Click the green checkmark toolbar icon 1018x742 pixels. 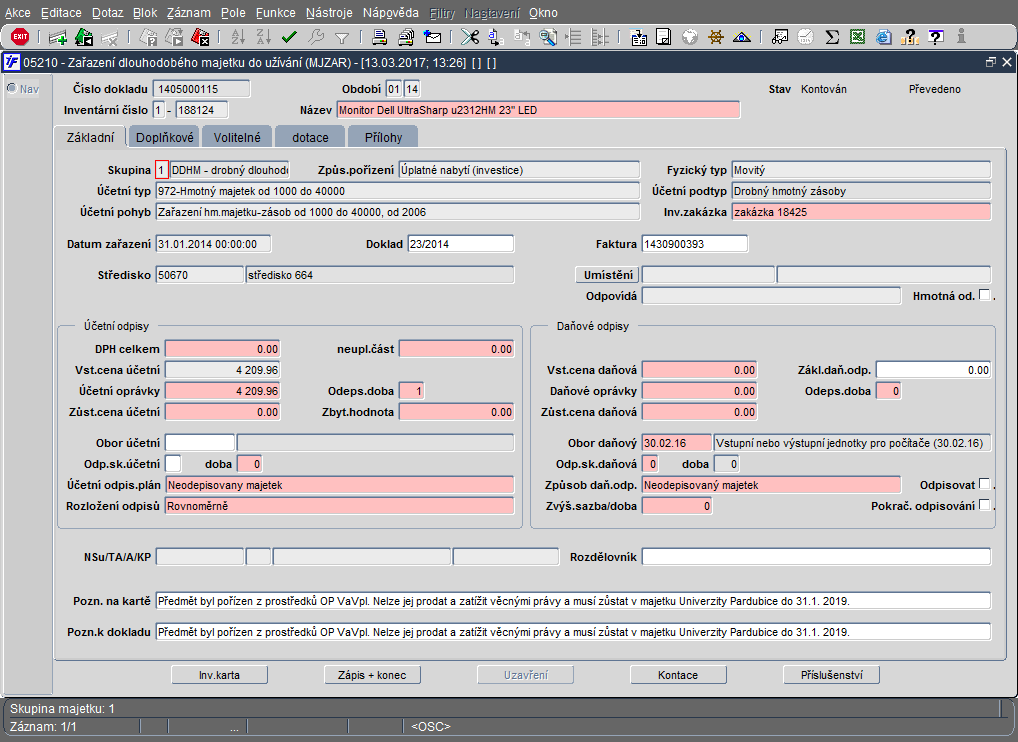(290, 38)
